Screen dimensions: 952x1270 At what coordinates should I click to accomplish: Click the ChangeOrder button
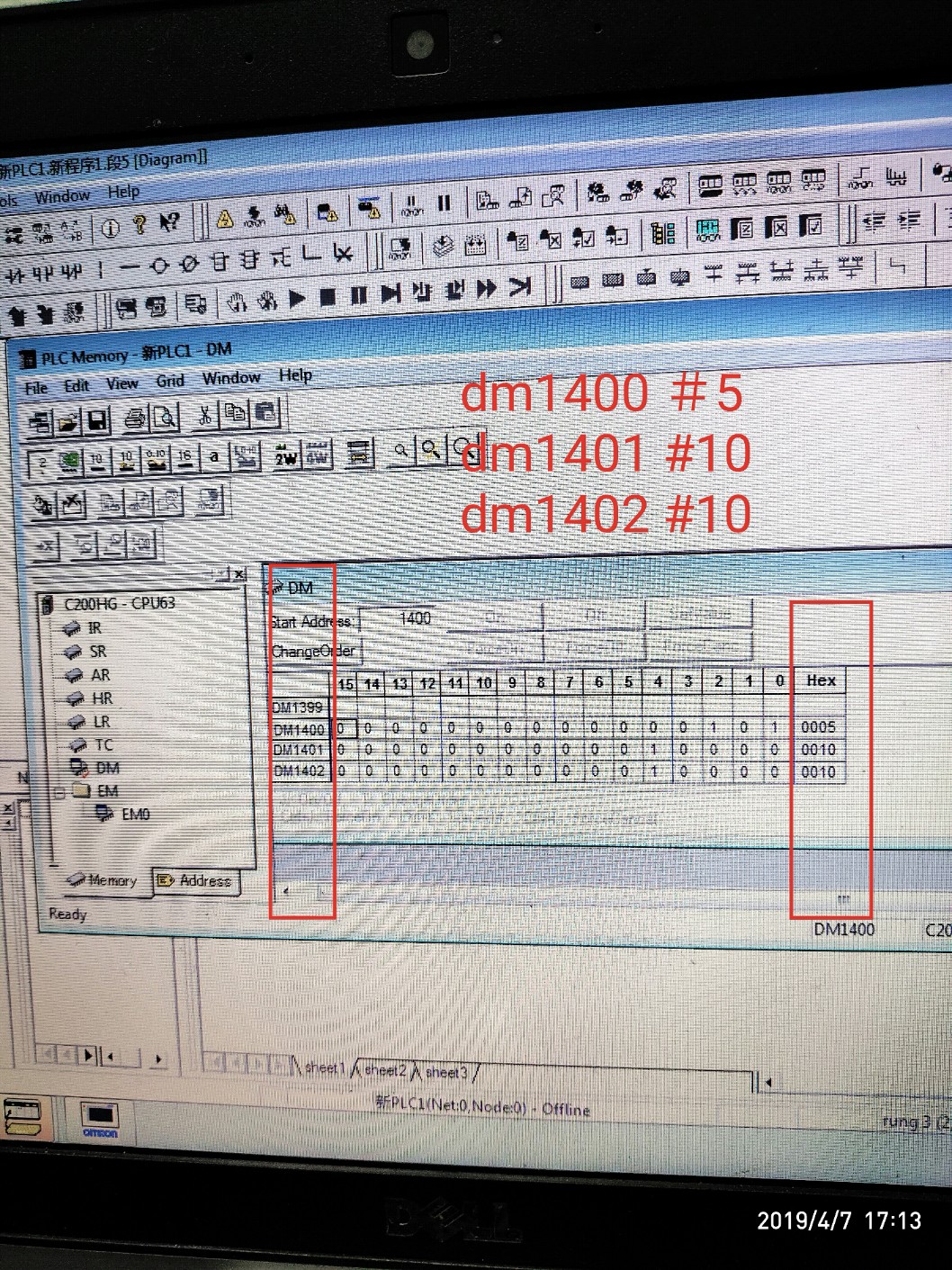point(312,651)
